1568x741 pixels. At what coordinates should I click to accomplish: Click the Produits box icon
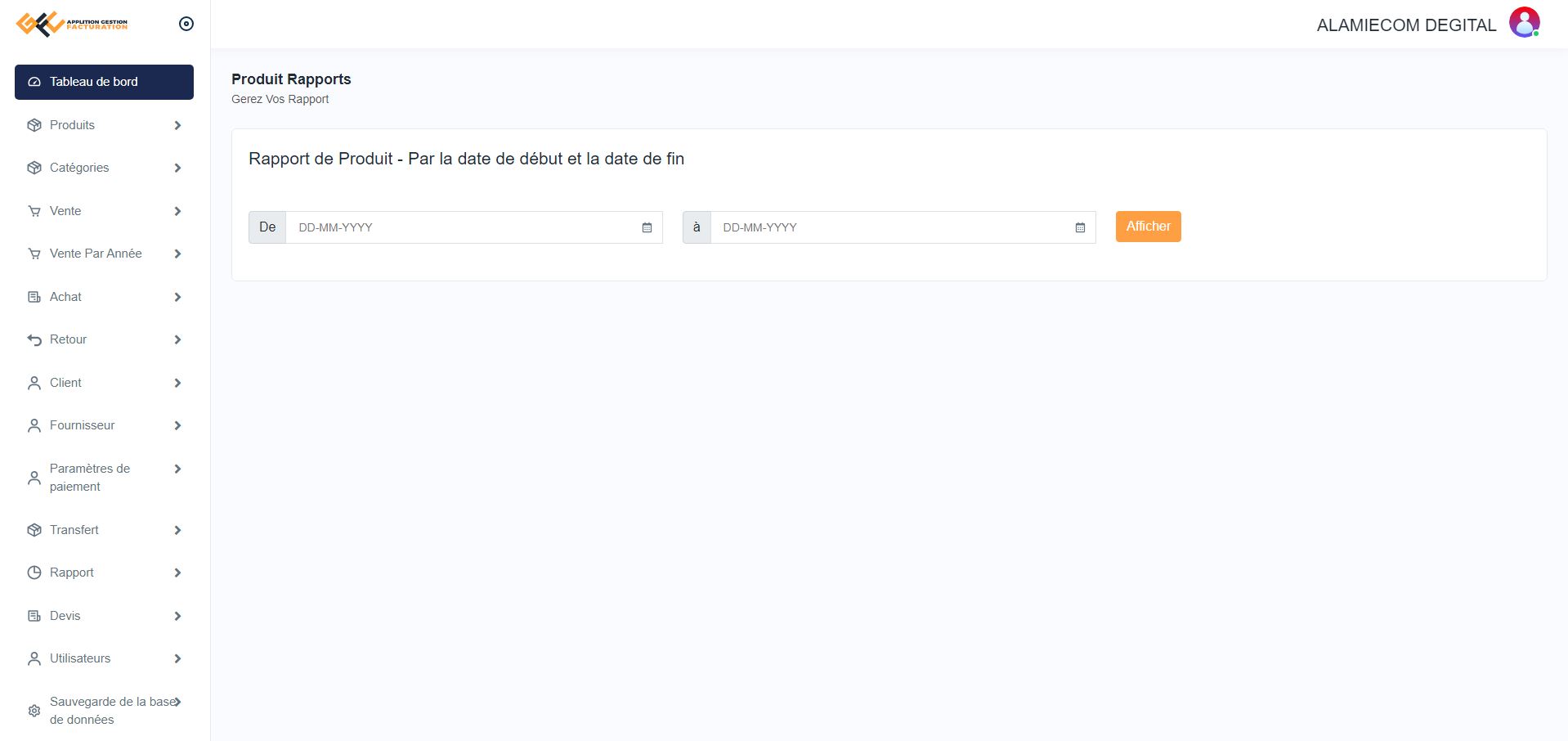(x=34, y=125)
